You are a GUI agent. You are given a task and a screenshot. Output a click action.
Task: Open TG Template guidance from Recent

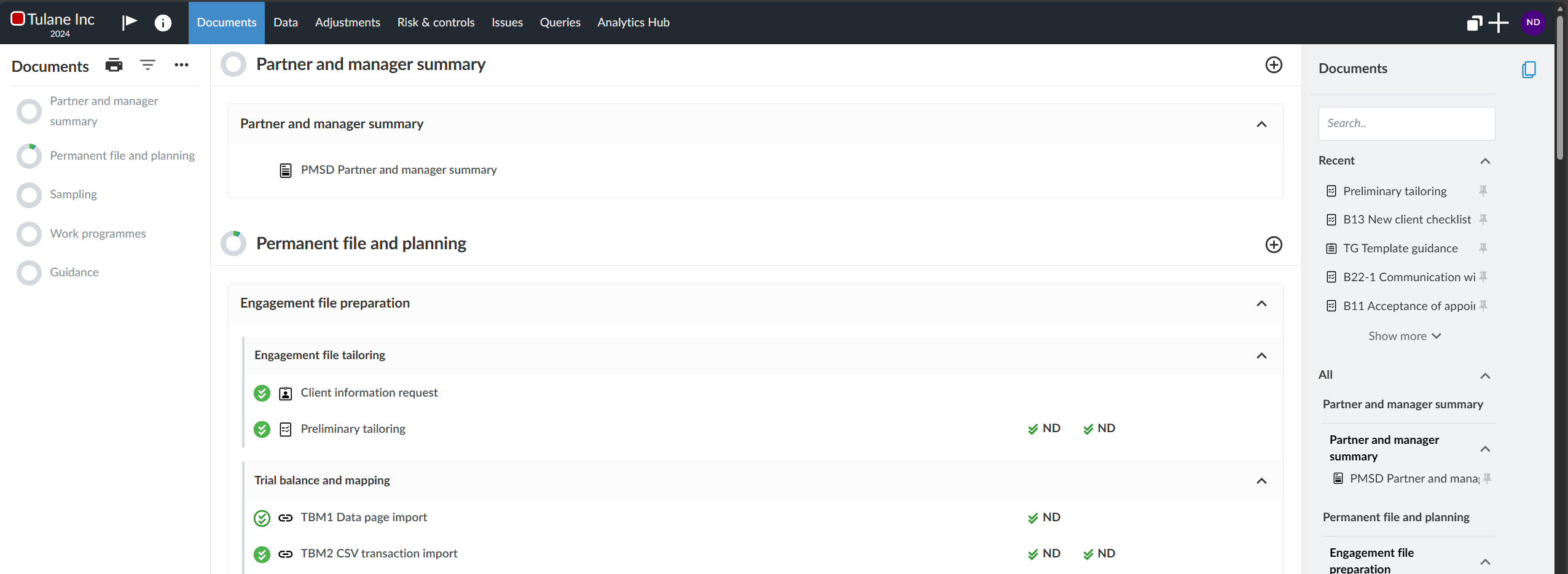tap(1400, 248)
